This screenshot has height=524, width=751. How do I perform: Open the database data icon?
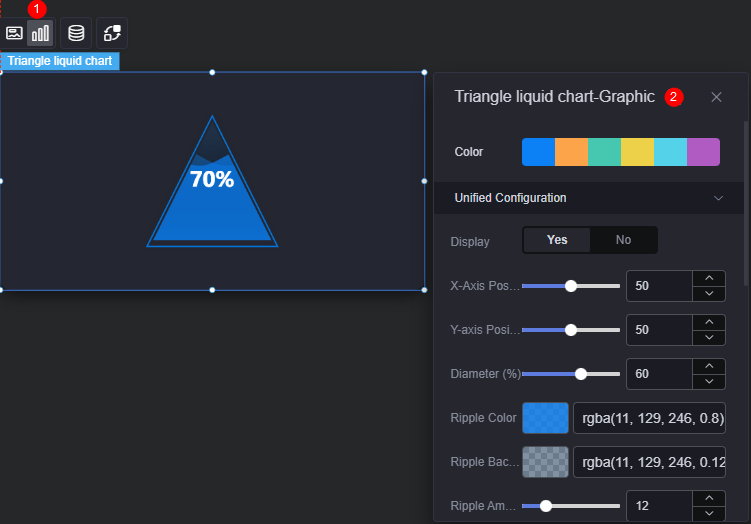(76, 33)
